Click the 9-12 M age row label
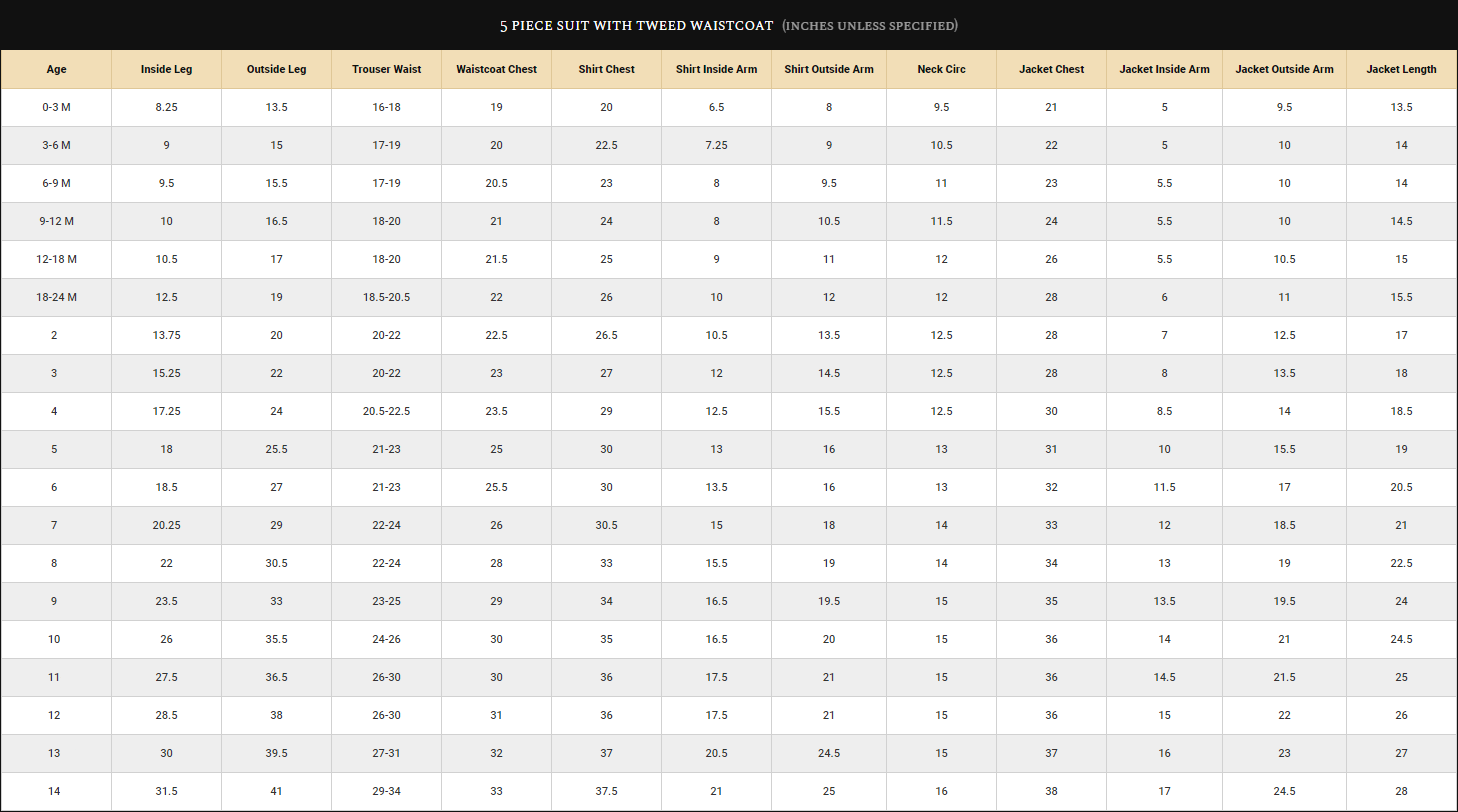This screenshot has height=812, width=1458. (56, 221)
